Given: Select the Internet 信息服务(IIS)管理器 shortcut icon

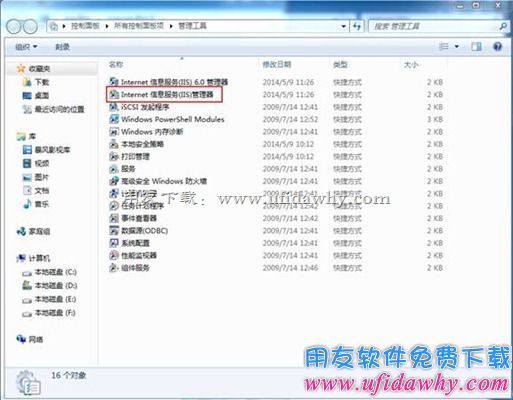Looking at the screenshot, I should (114, 94).
